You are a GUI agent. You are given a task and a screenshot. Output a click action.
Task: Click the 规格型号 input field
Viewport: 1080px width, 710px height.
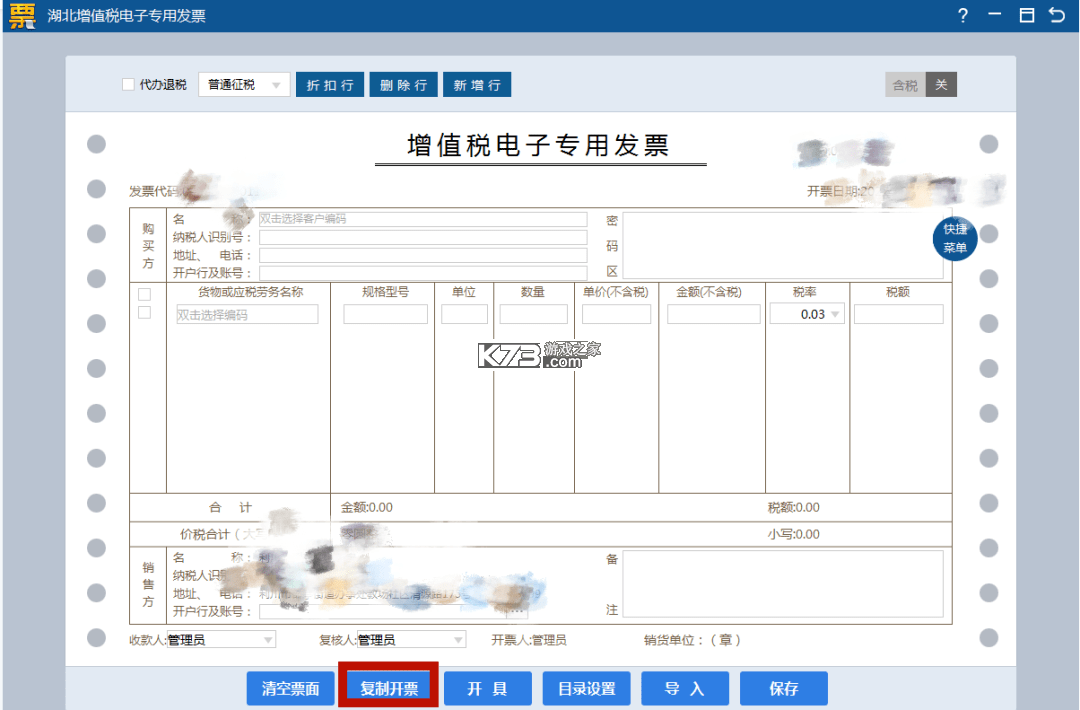pos(386,314)
